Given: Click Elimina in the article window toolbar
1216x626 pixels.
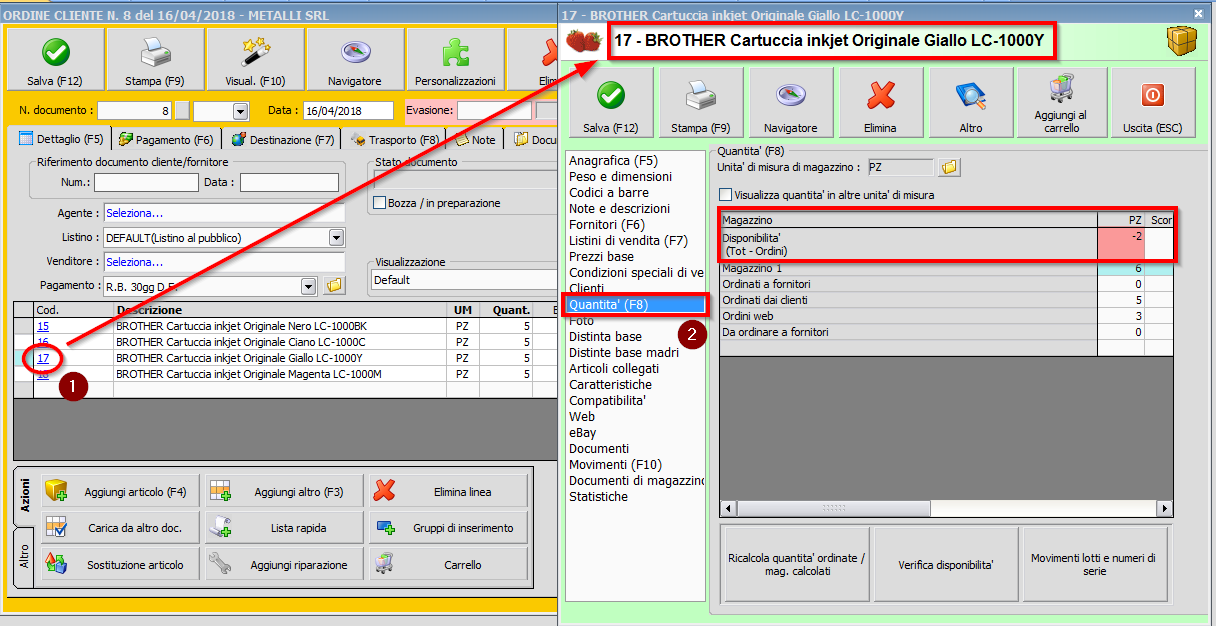Looking at the screenshot, I should pyautogui.click(x=881, y=102).
